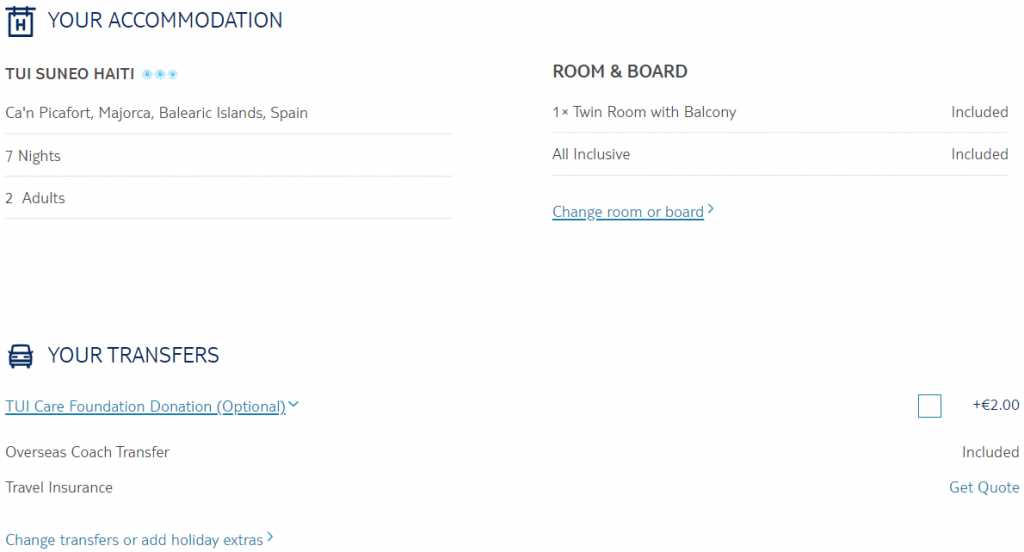Open Change room or board link
Viewport: 1024px width, 552px height.
(x=628, y=212)
